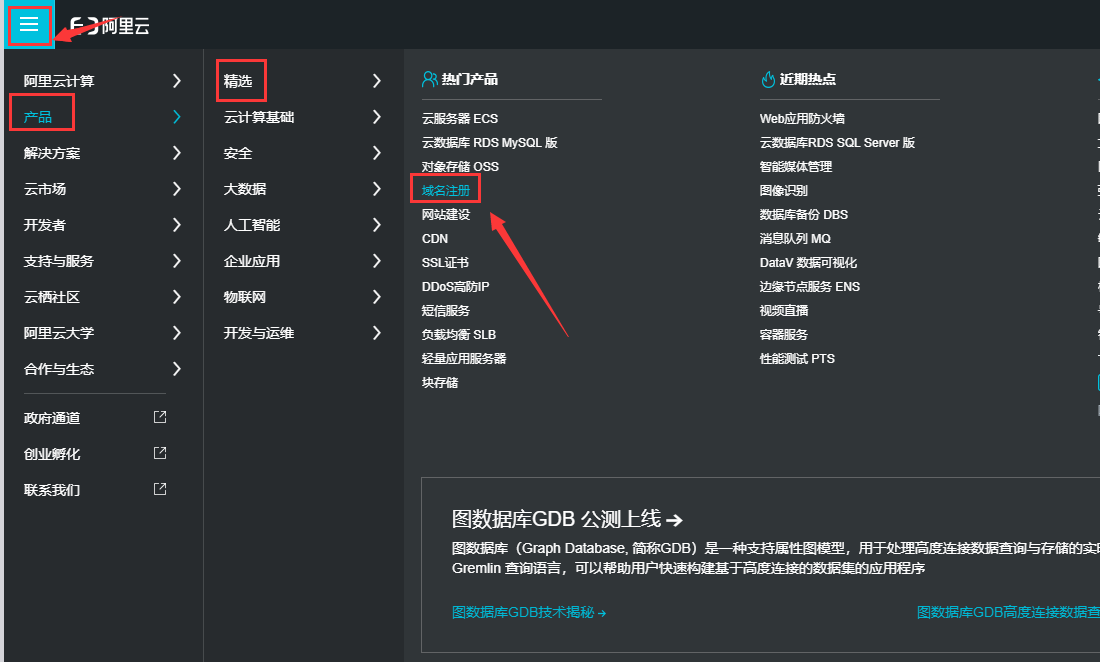Open 消息队列 MQ link

click(796, 238)
